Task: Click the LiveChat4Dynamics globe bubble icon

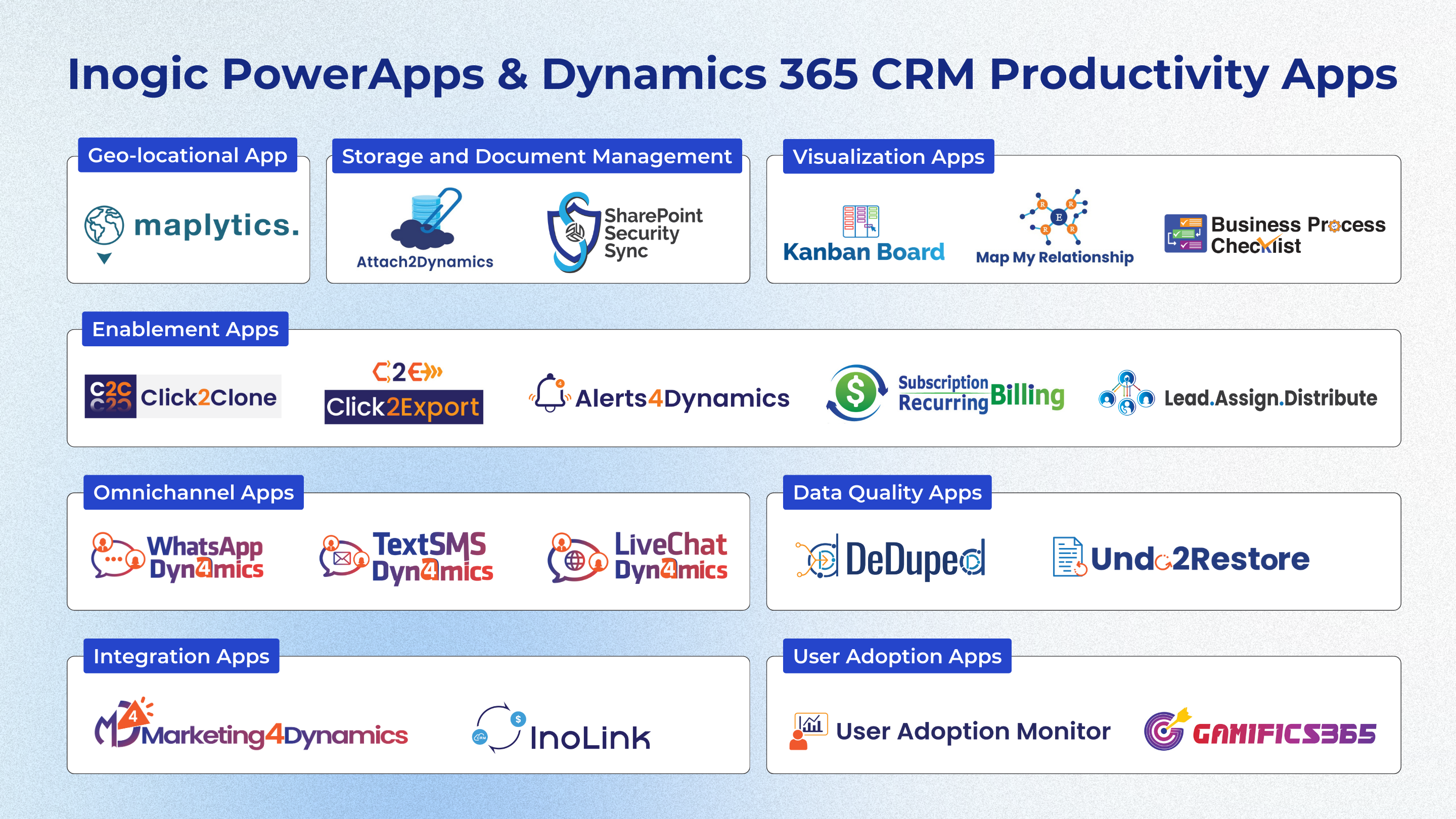Action: pyautogui.click(x=578, y=557)
